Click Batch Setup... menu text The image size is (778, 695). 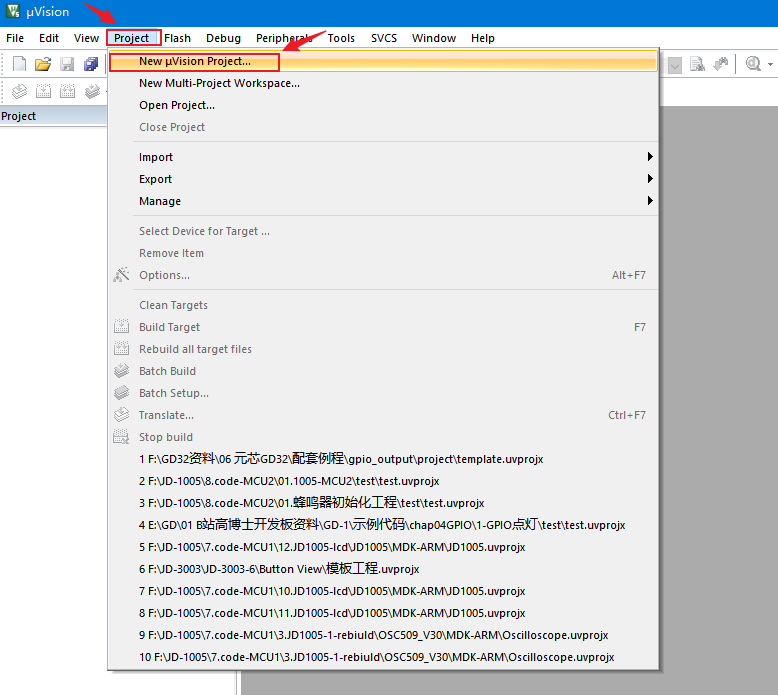pyautogui.click(x=174, y=393)
